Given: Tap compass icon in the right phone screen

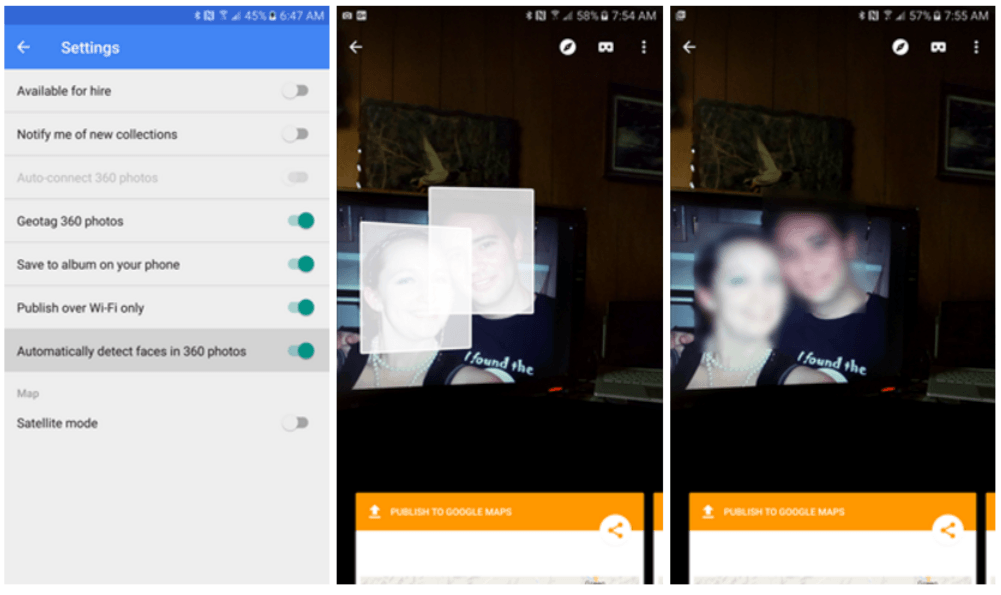Looking at the screenshot, I should (901, 47).
